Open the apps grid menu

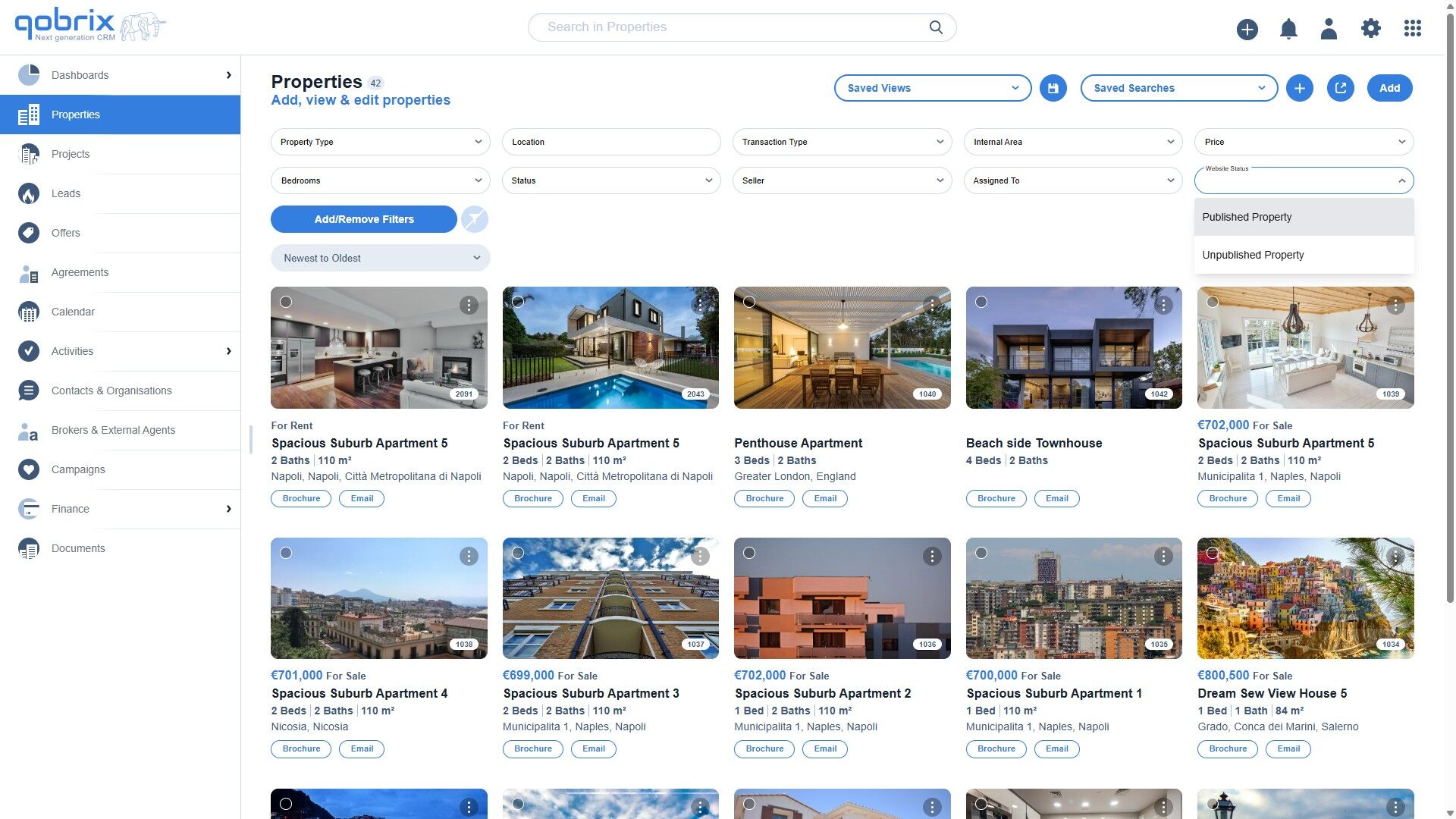tap(1412, 29)
